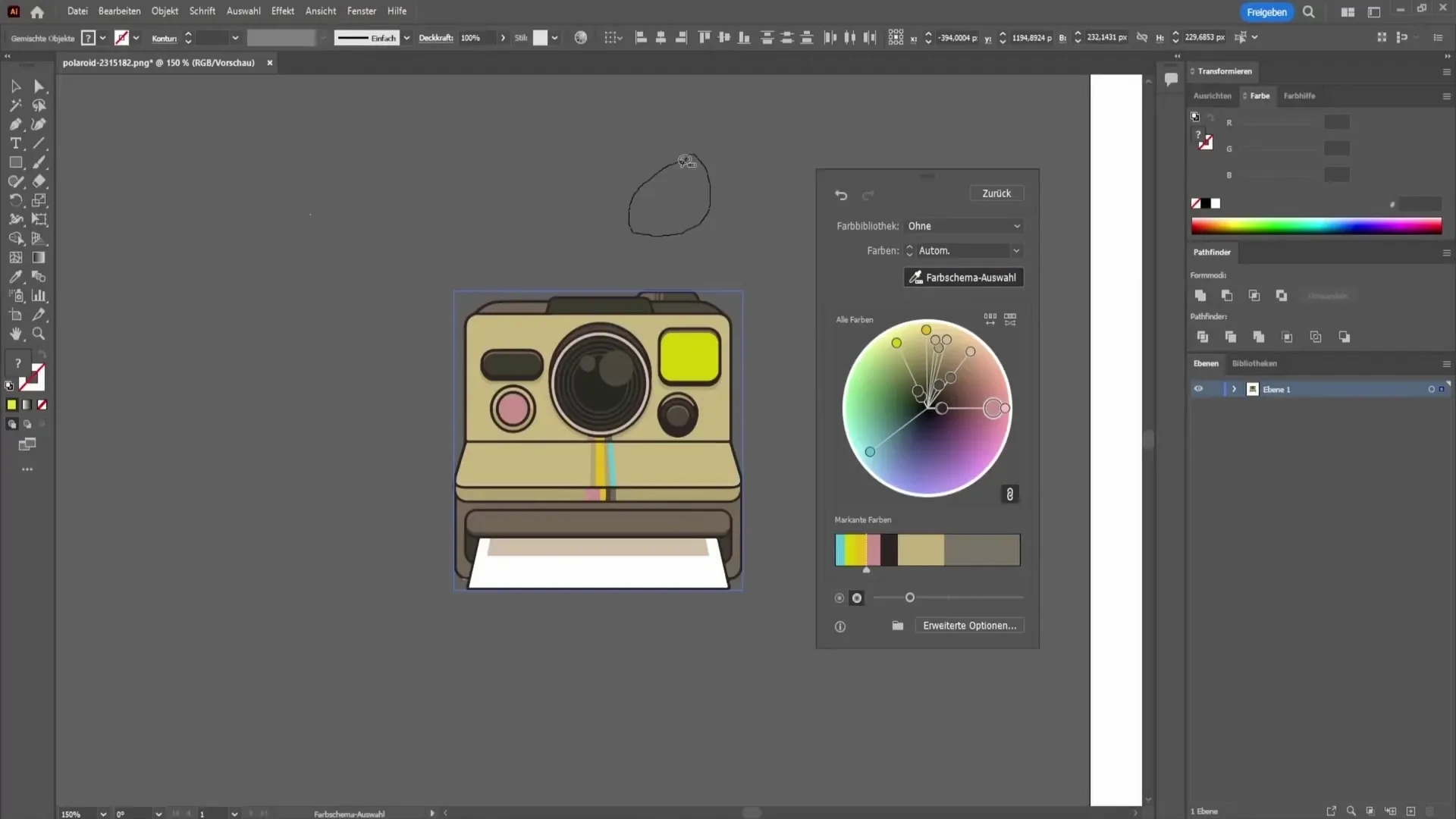The width and height of the screenshot is (1456, 819).
Task: Select the Direct Selection tool
Action: click(39, 86)
